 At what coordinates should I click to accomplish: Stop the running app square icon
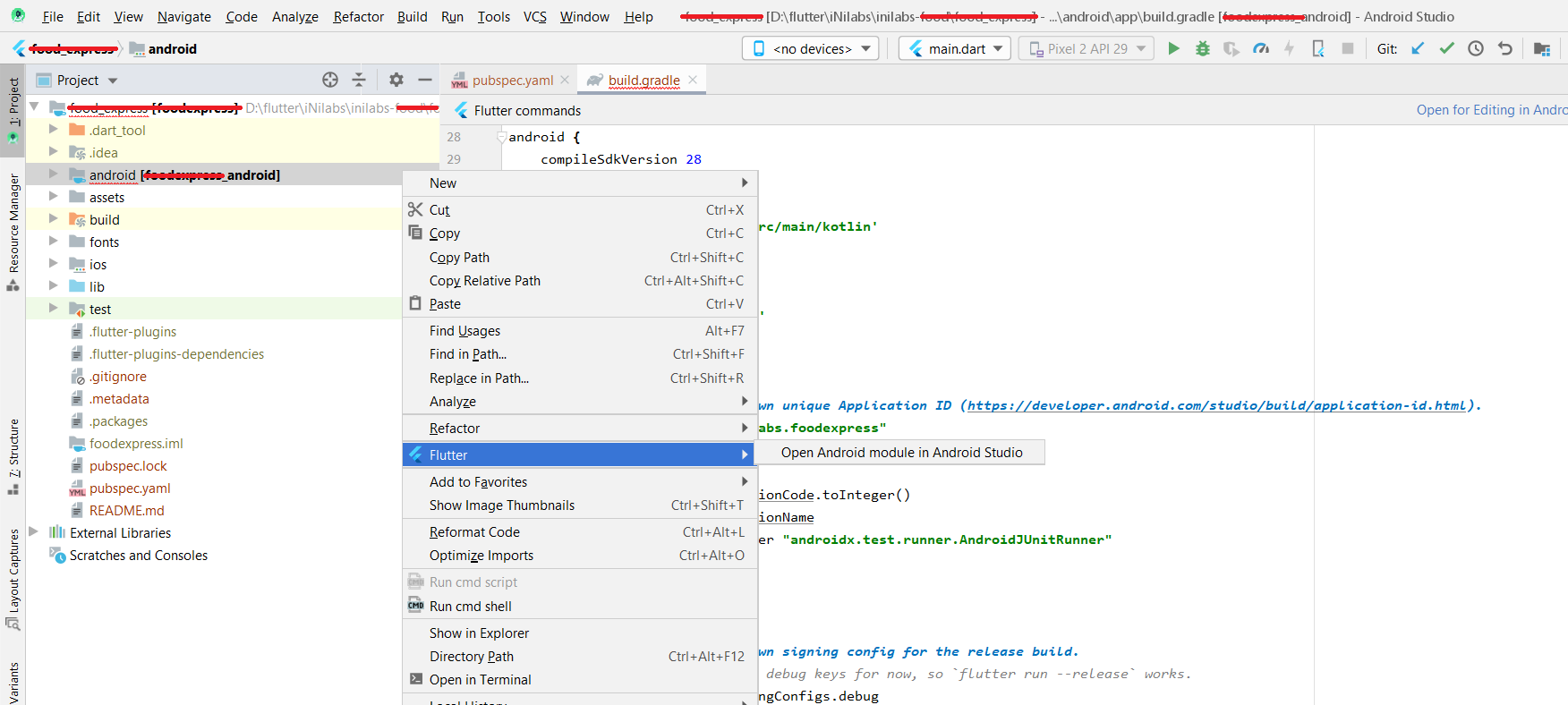tap(1348, 48)
